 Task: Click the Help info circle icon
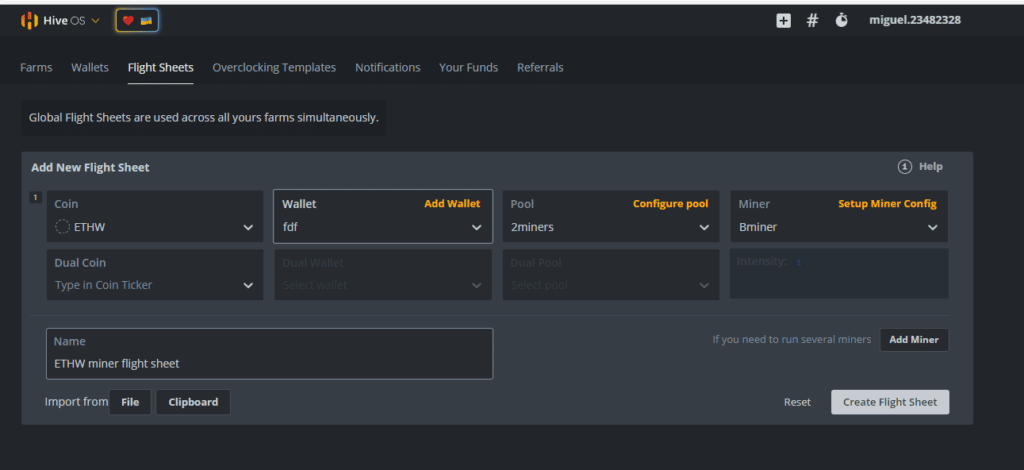click(904, 167)
